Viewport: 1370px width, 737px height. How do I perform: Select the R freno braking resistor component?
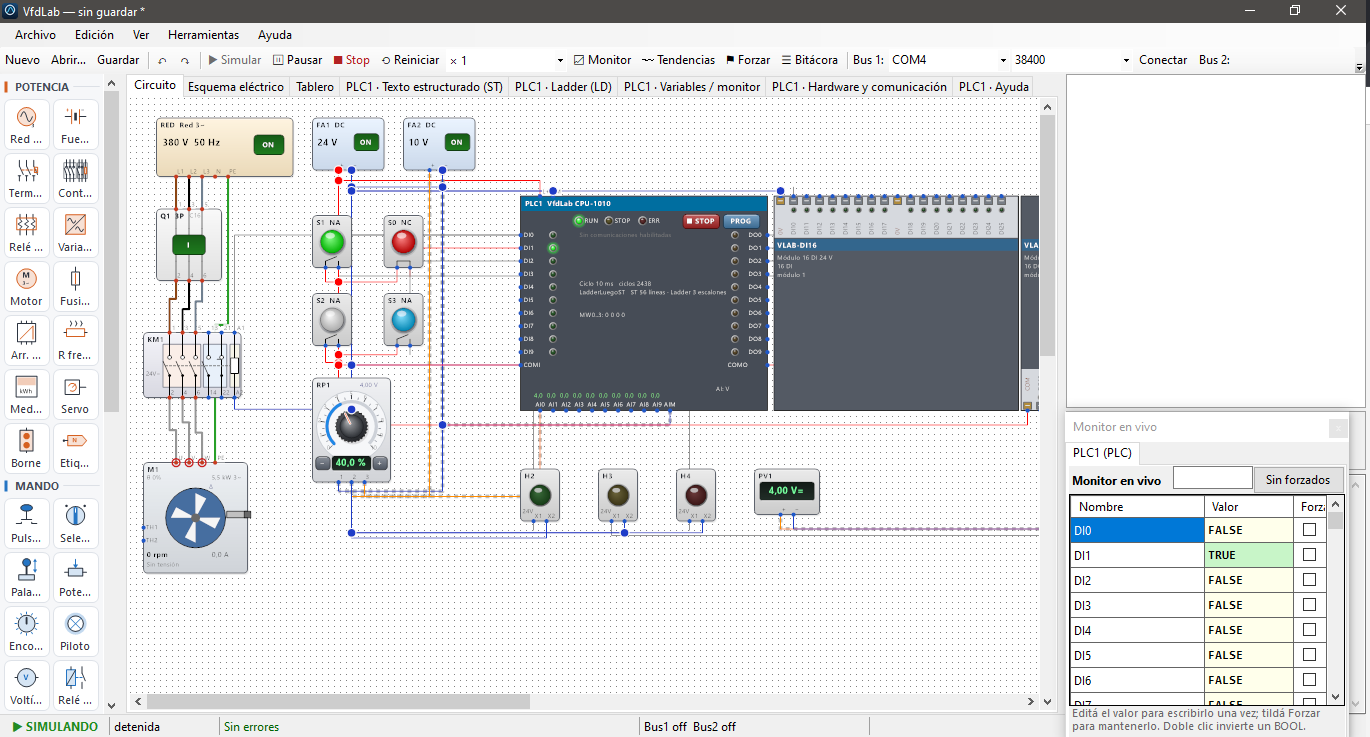(x=75, y=340)
